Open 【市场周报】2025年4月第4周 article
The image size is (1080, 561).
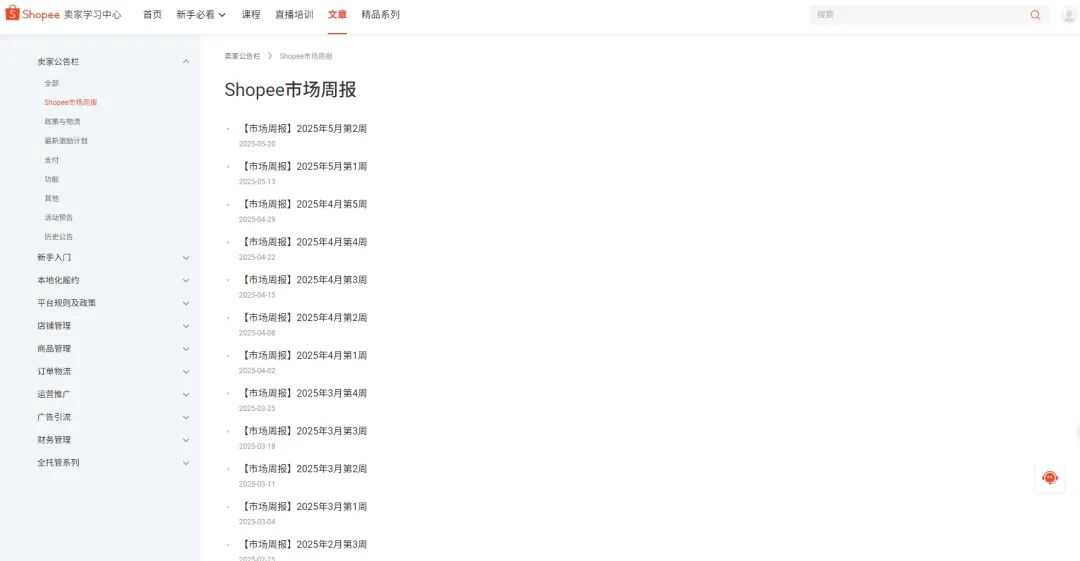(x=303, y=242)
